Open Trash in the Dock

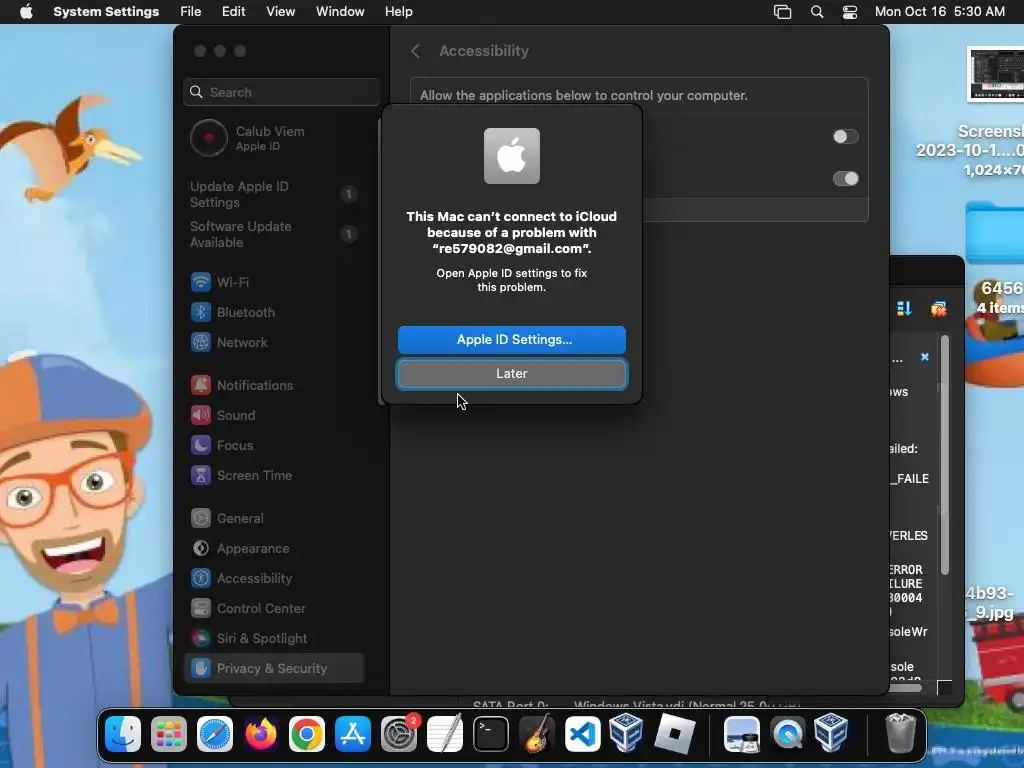pos(900,733)
